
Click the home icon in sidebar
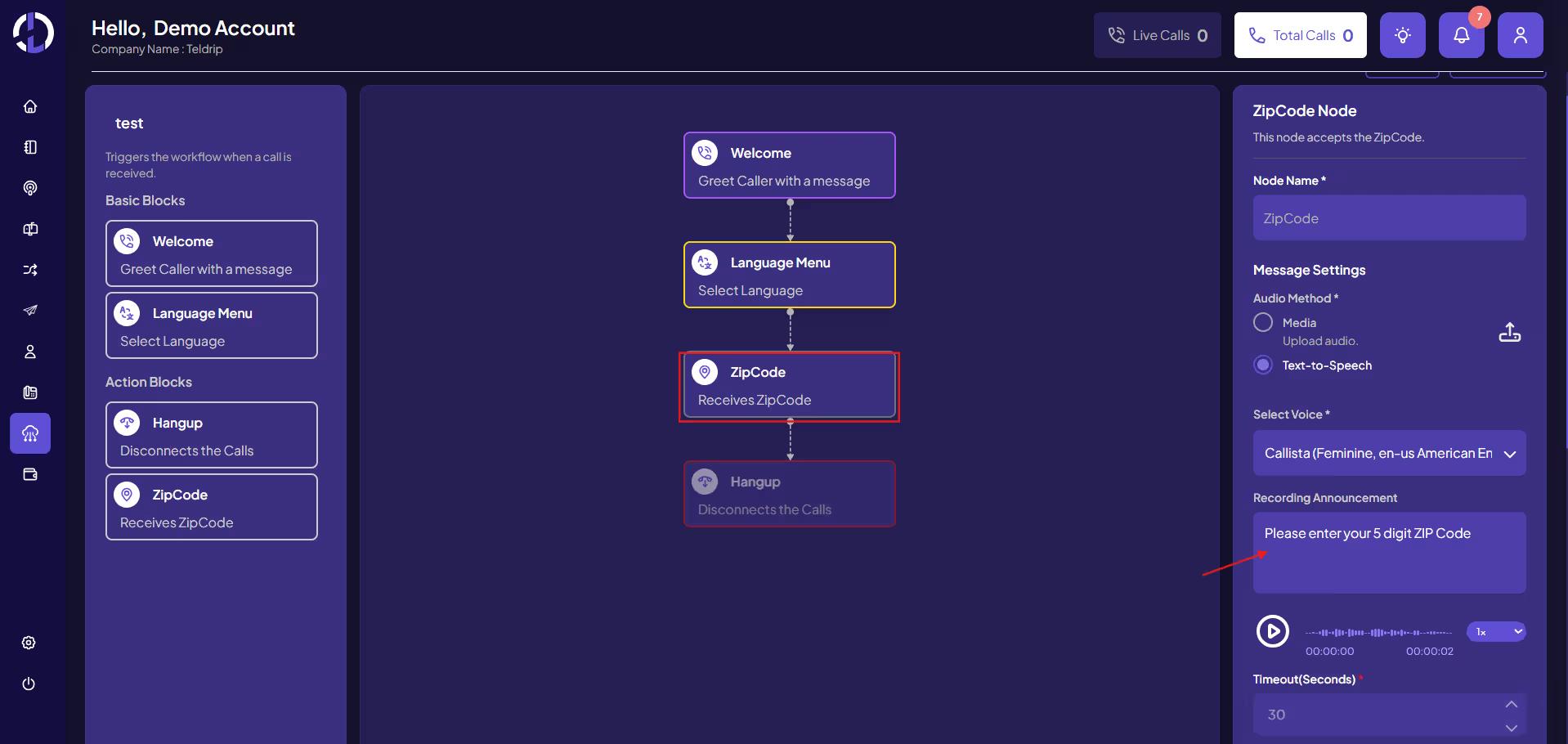30,106
